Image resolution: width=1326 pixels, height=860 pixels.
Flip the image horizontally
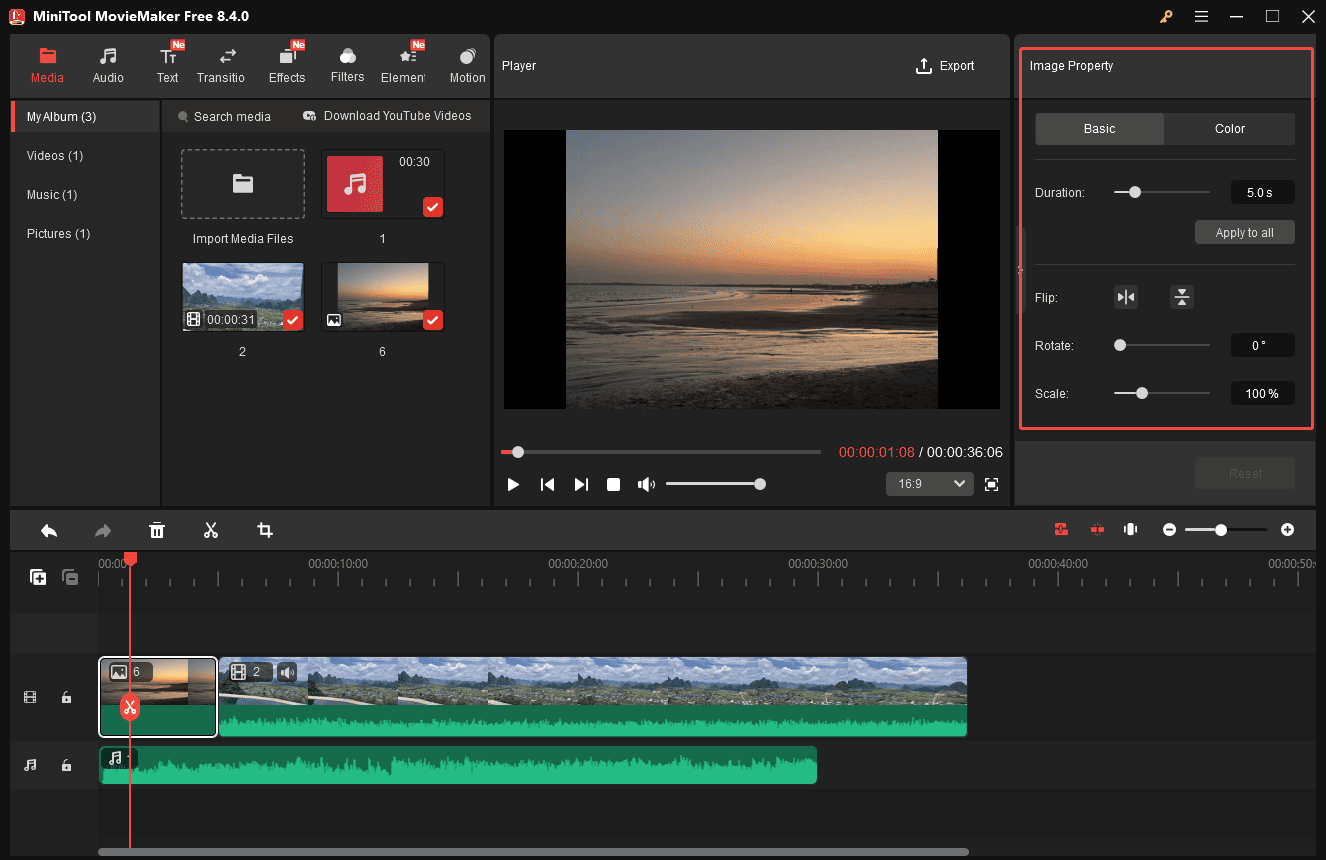(x=1126, y=297)
